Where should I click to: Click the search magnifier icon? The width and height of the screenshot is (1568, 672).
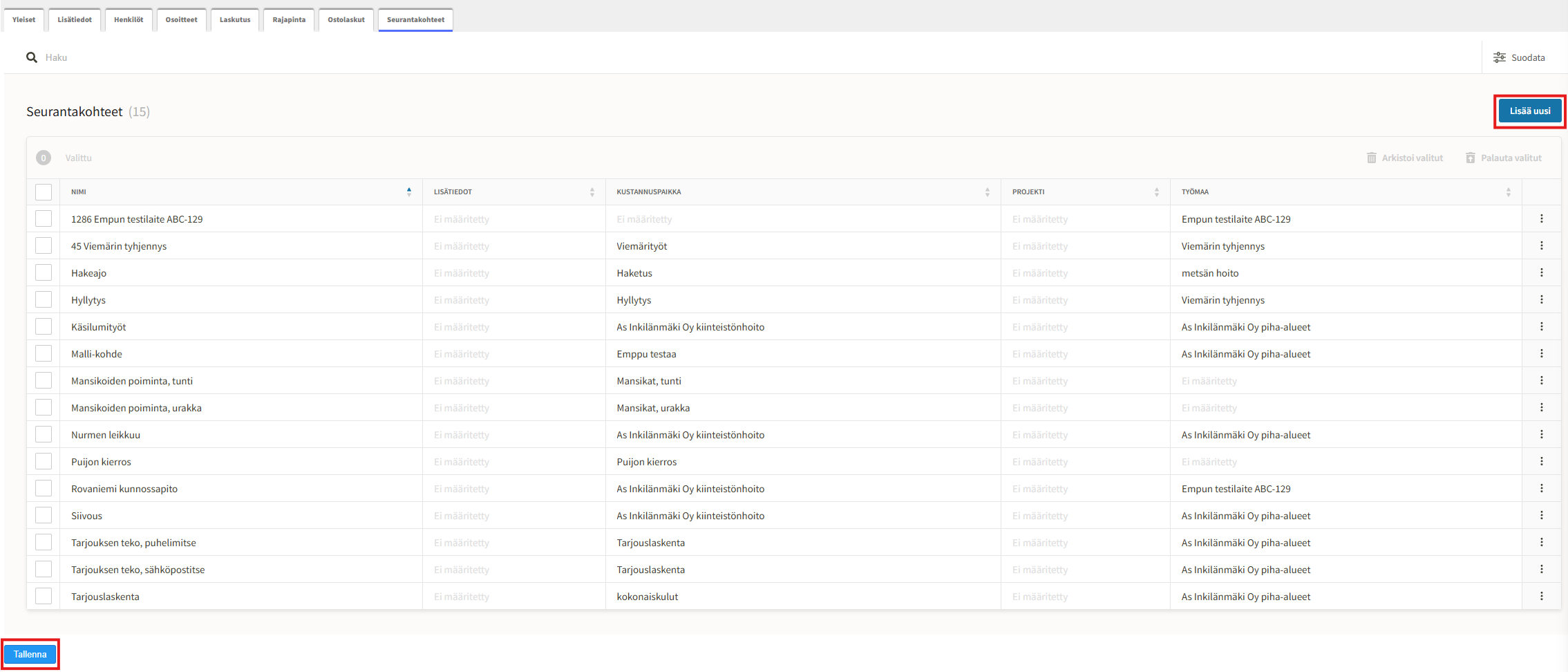[32, 57]
